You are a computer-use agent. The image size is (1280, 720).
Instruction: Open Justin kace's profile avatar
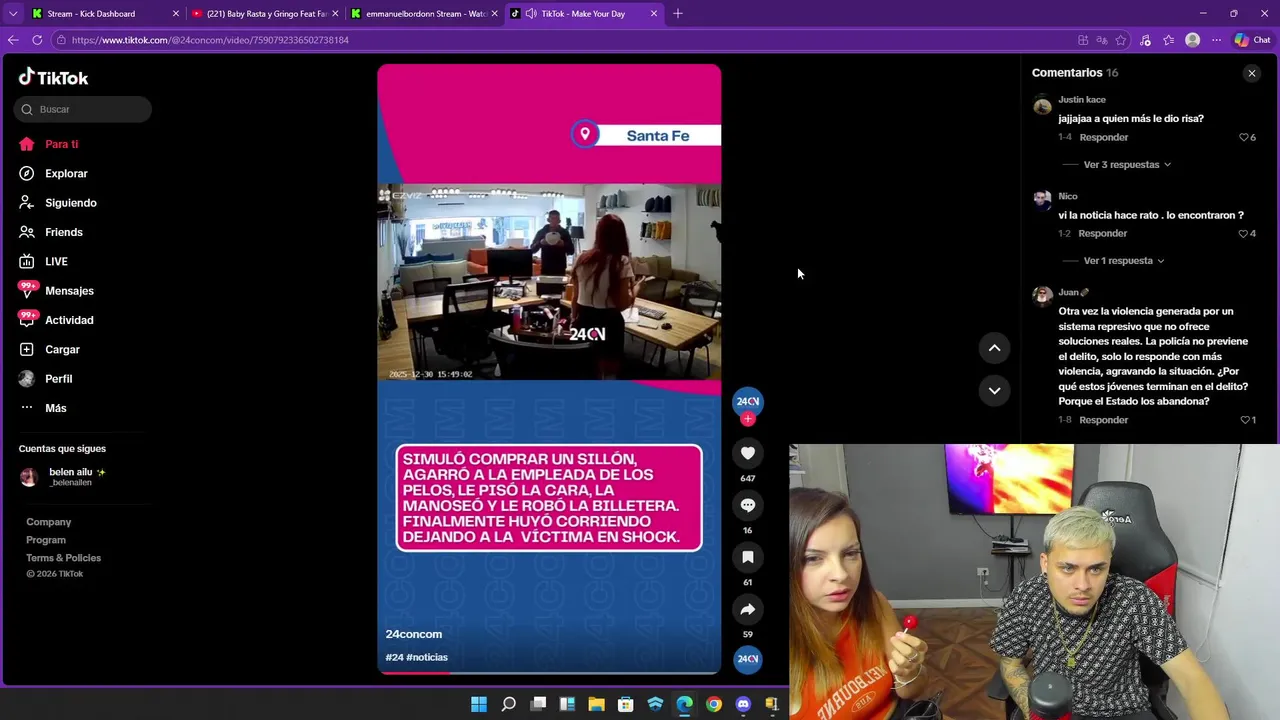point(1043,103)
